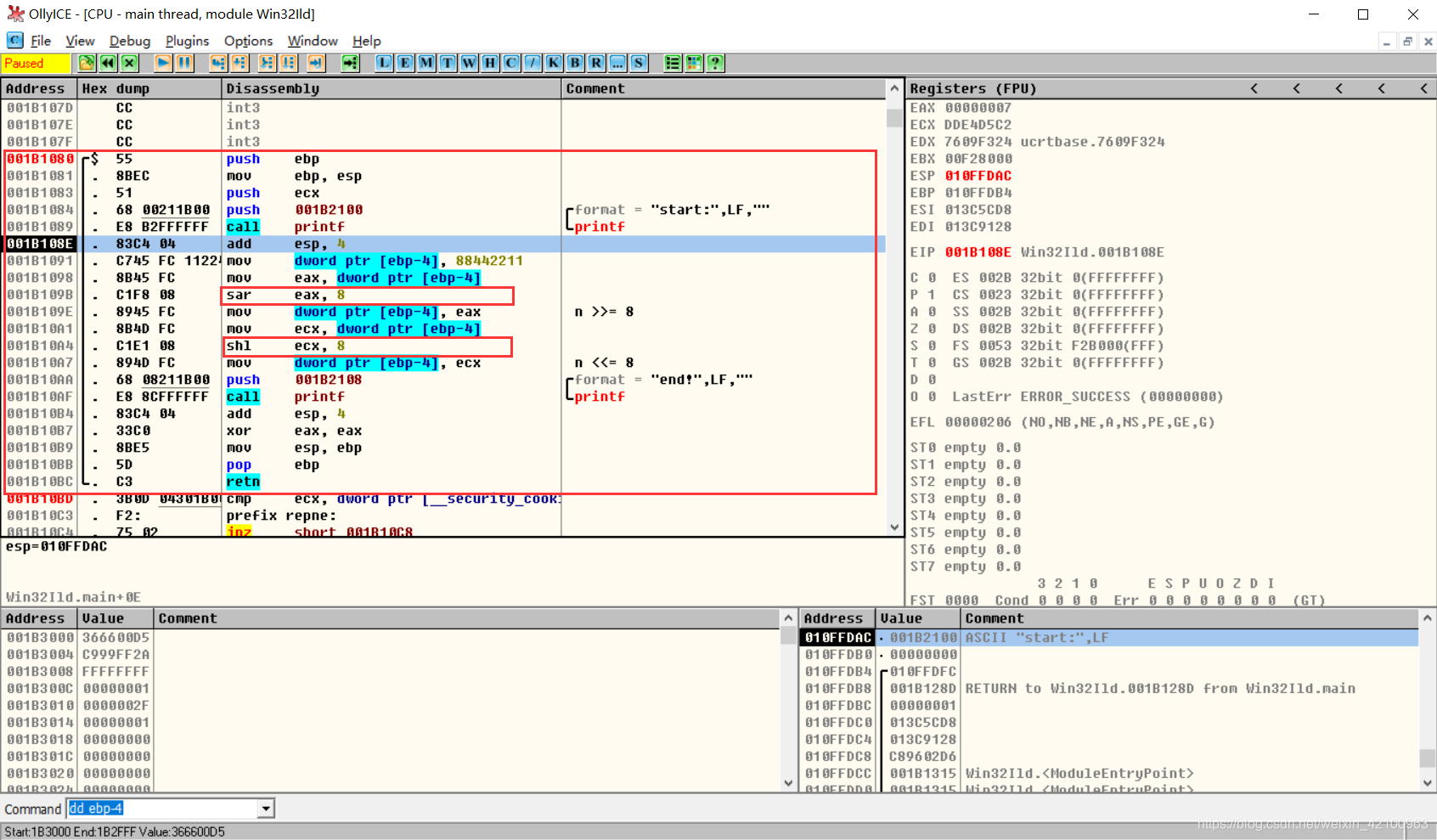
Task: Open Call stack window (K button)
Action: tap(554, 63)
